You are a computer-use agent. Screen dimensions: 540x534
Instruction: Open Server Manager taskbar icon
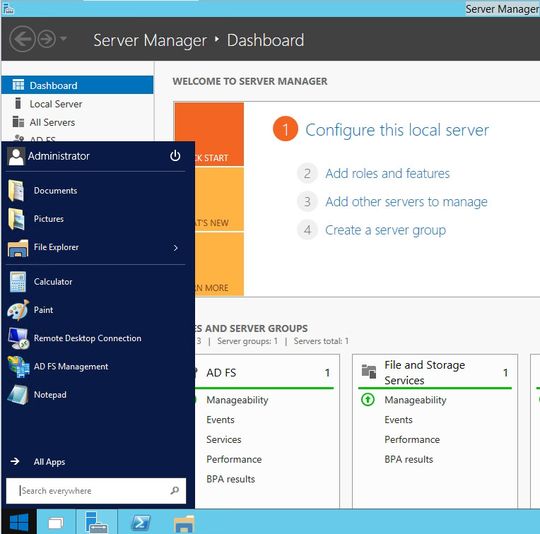pyautogui.click(x=96, y=522)
